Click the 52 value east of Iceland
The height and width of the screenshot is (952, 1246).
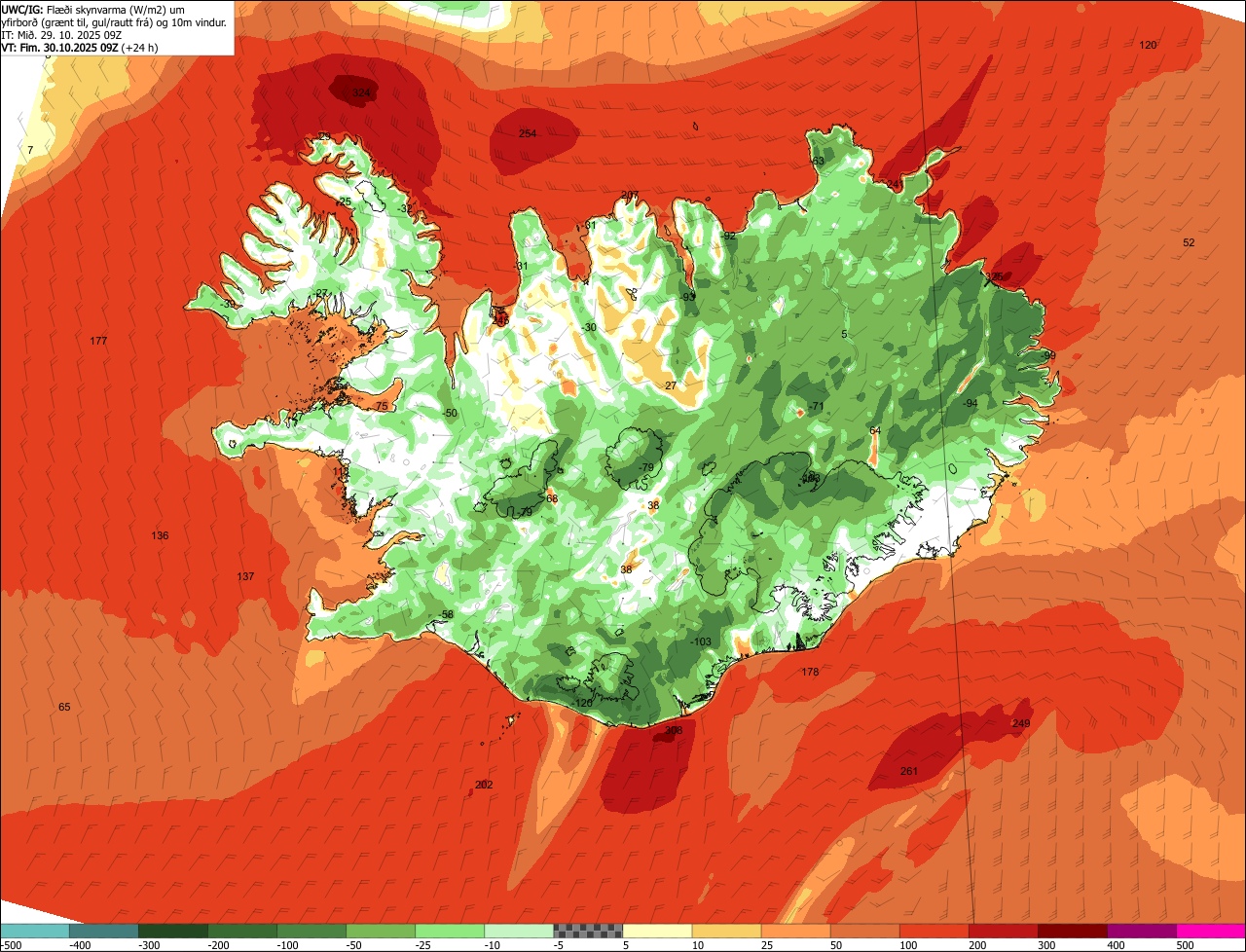(1189, 242)
